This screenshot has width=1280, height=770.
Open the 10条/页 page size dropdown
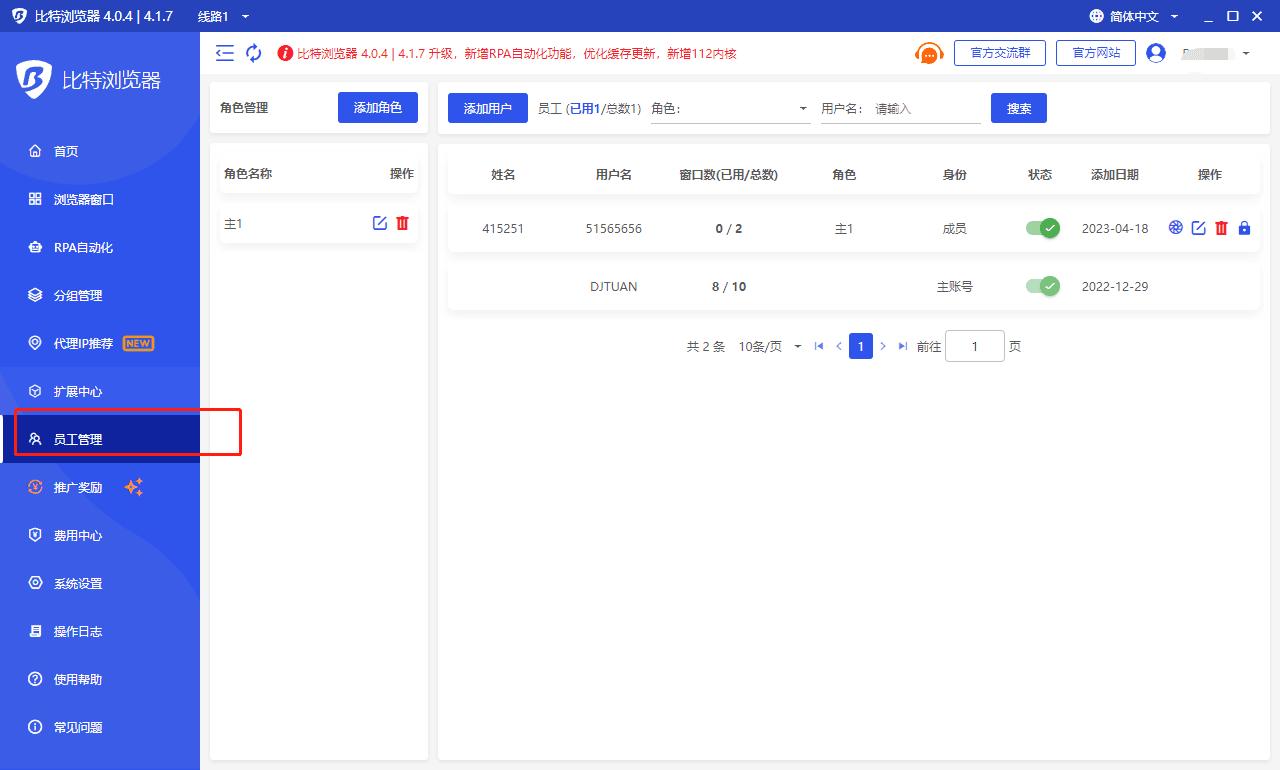tap(770, 346)
